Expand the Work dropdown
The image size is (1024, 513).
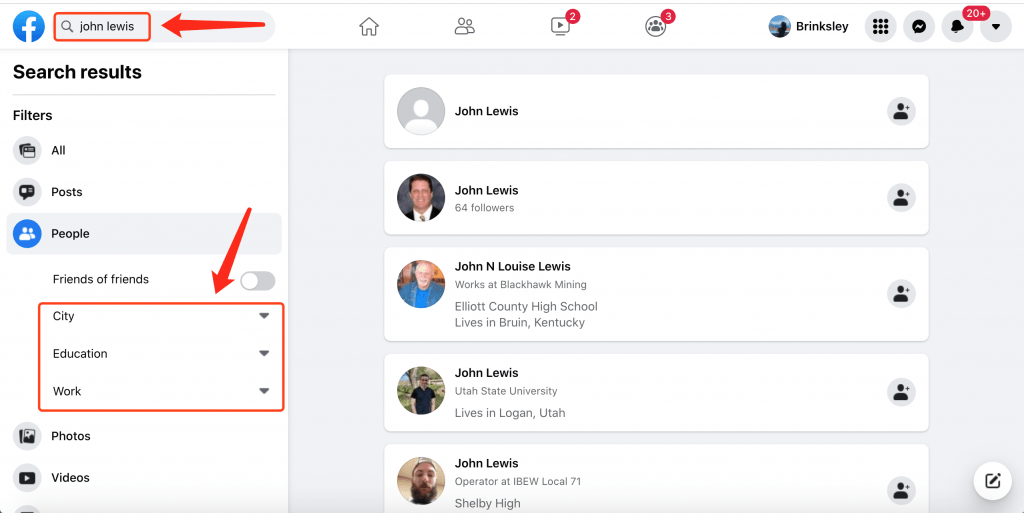point(161,392)
